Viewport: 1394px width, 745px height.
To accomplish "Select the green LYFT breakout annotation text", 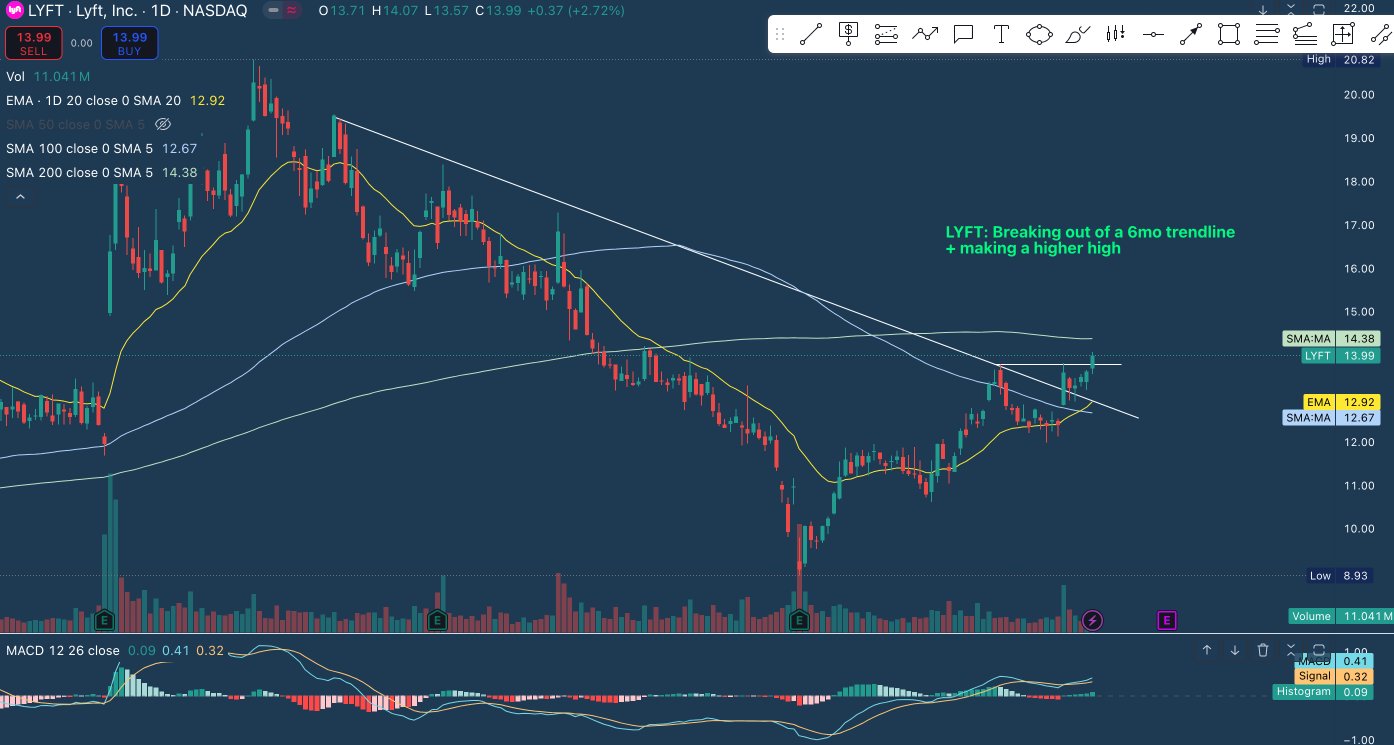I will [x=1090, y=240].
